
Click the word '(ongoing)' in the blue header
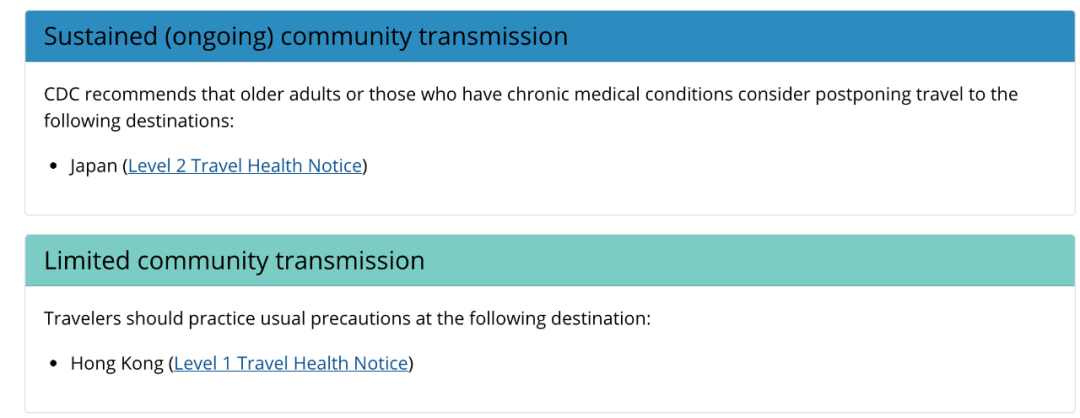pyautogui.click(x=223, y=37)
